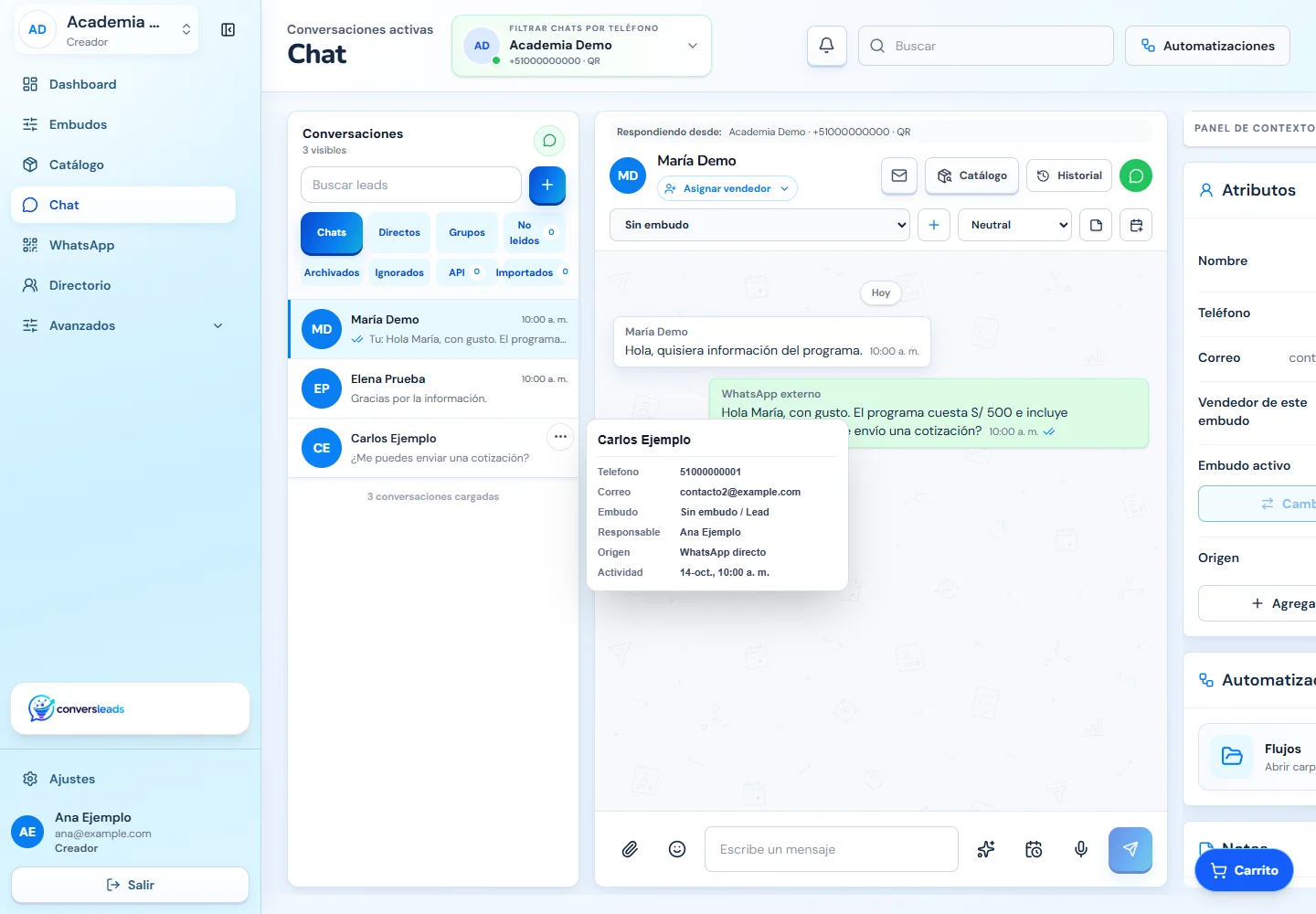This screenshot has width=1316, height=914.
Task: Open María Demo conversation
Action: pyautogui.click(x=434, y=329)
